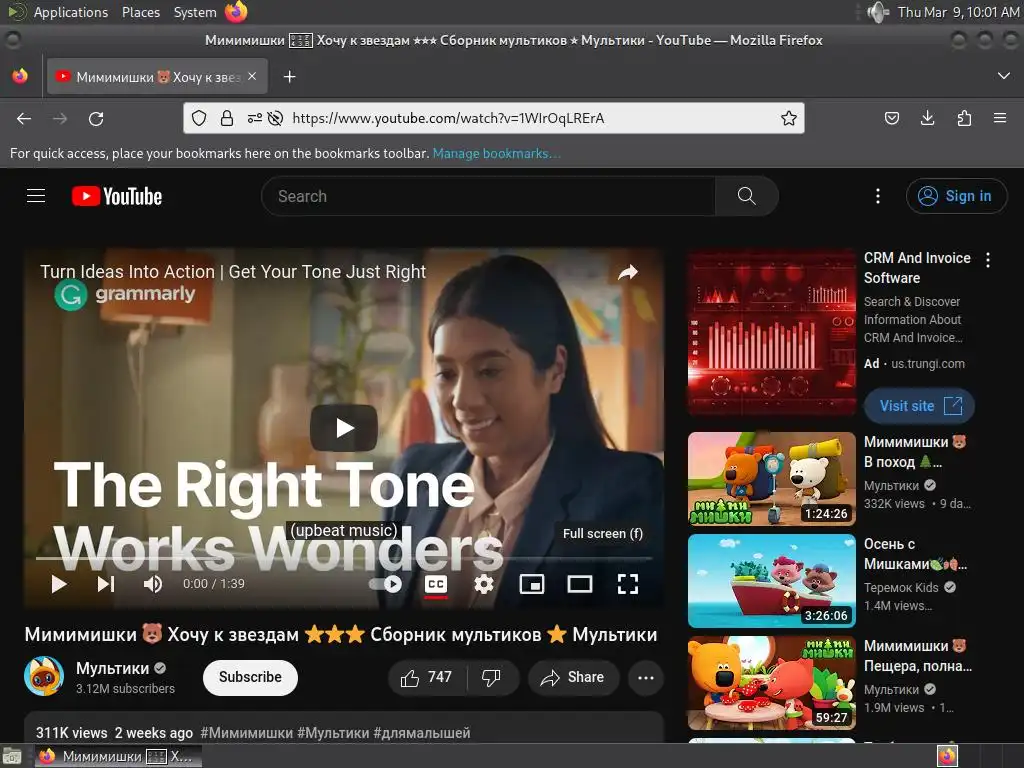This screenshot has width=1024, height=768.
Task: Click the URL address field
Action: [533, 118]
